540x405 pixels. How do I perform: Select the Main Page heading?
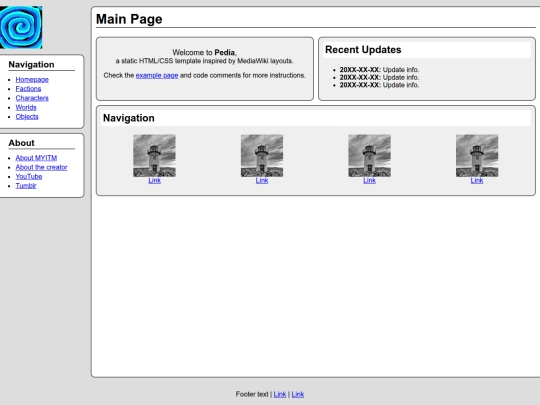[x=129, y=19]
